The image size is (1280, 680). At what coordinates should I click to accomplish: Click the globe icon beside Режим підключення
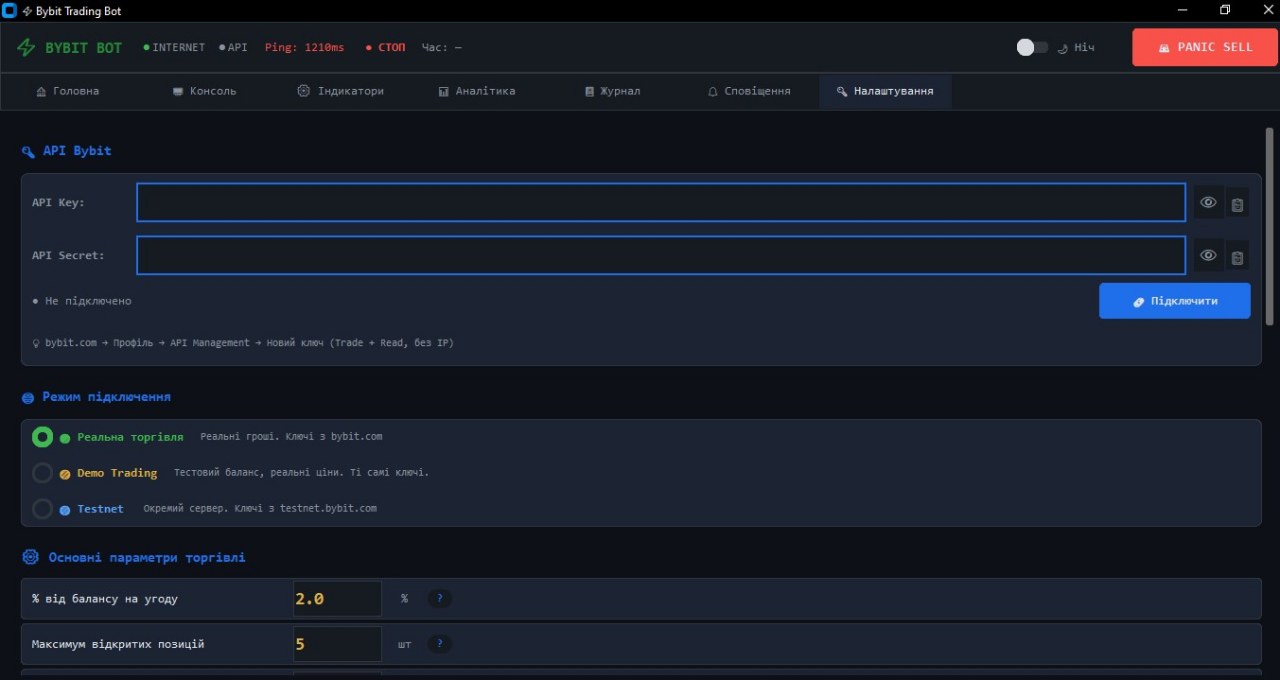coord(28,398)
